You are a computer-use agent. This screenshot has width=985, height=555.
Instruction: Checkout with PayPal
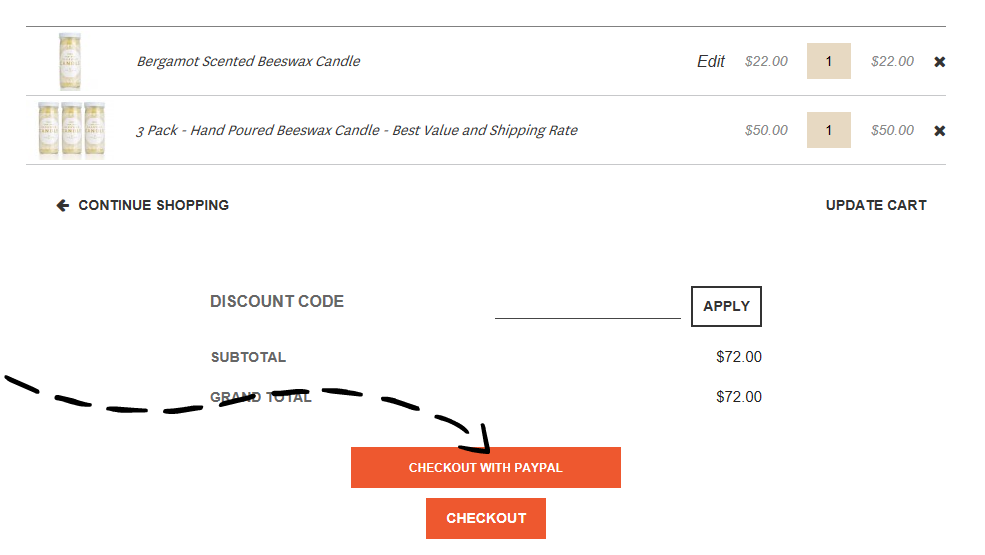pos(486,468)
